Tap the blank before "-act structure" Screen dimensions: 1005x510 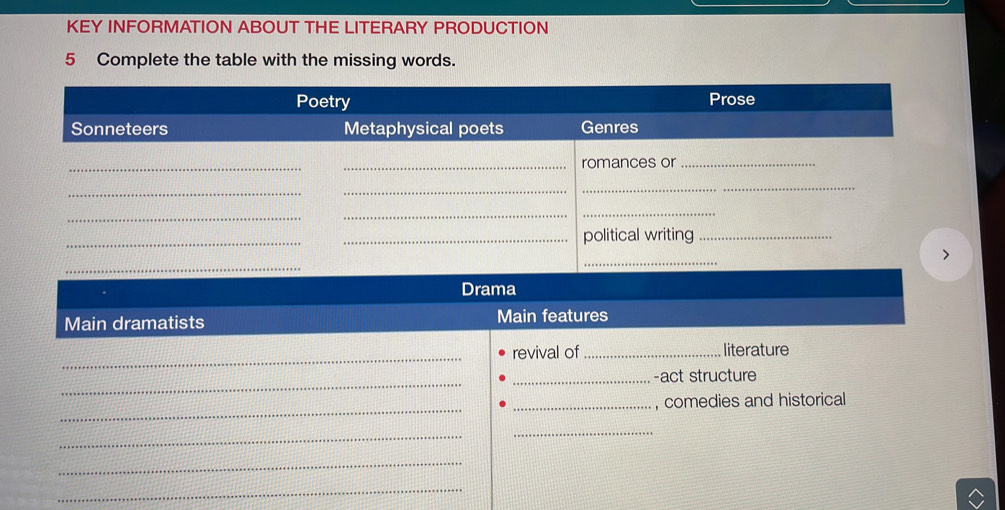tap(580, 378)
